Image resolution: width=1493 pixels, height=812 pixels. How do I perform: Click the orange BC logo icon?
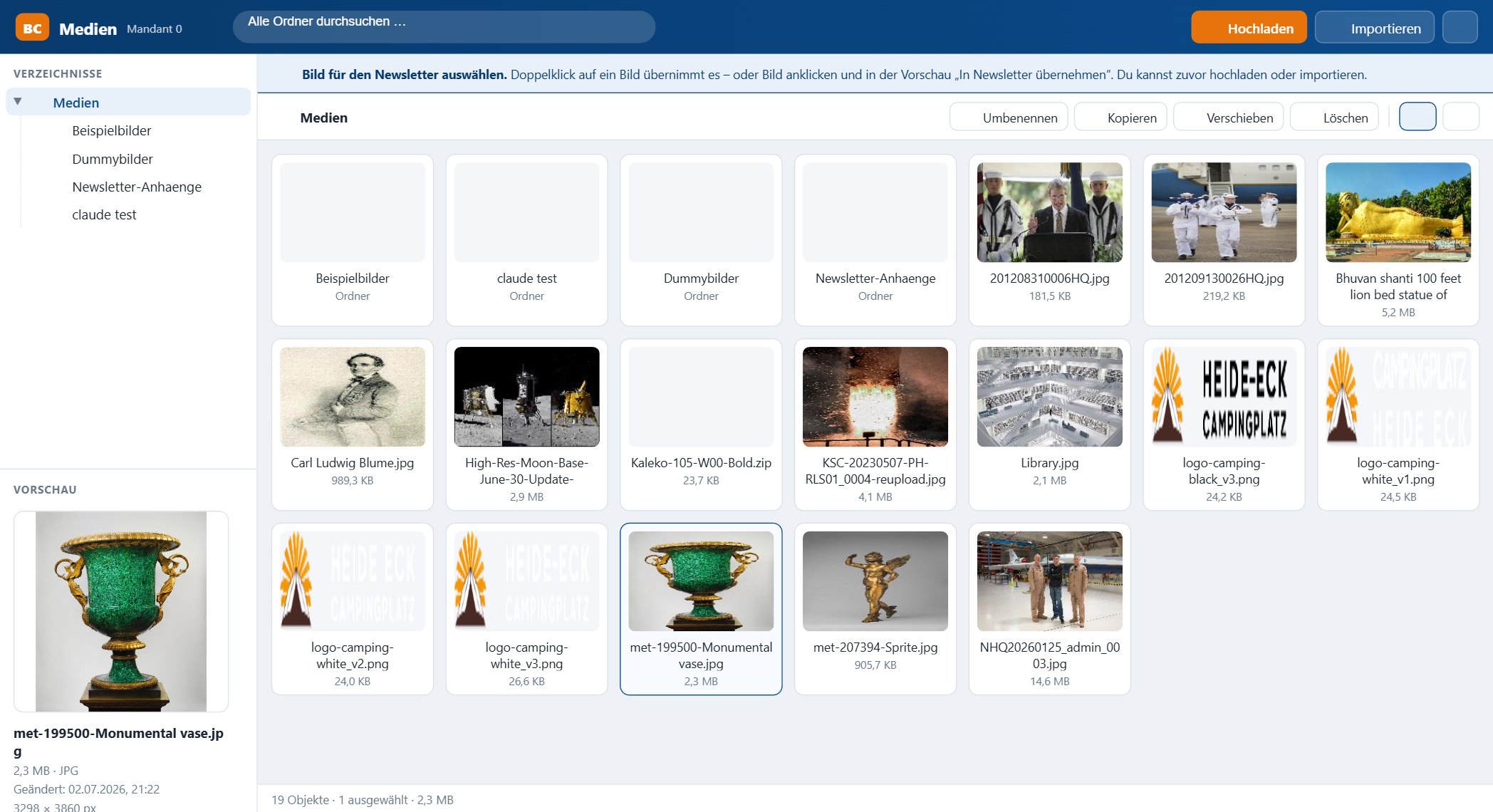32,28
